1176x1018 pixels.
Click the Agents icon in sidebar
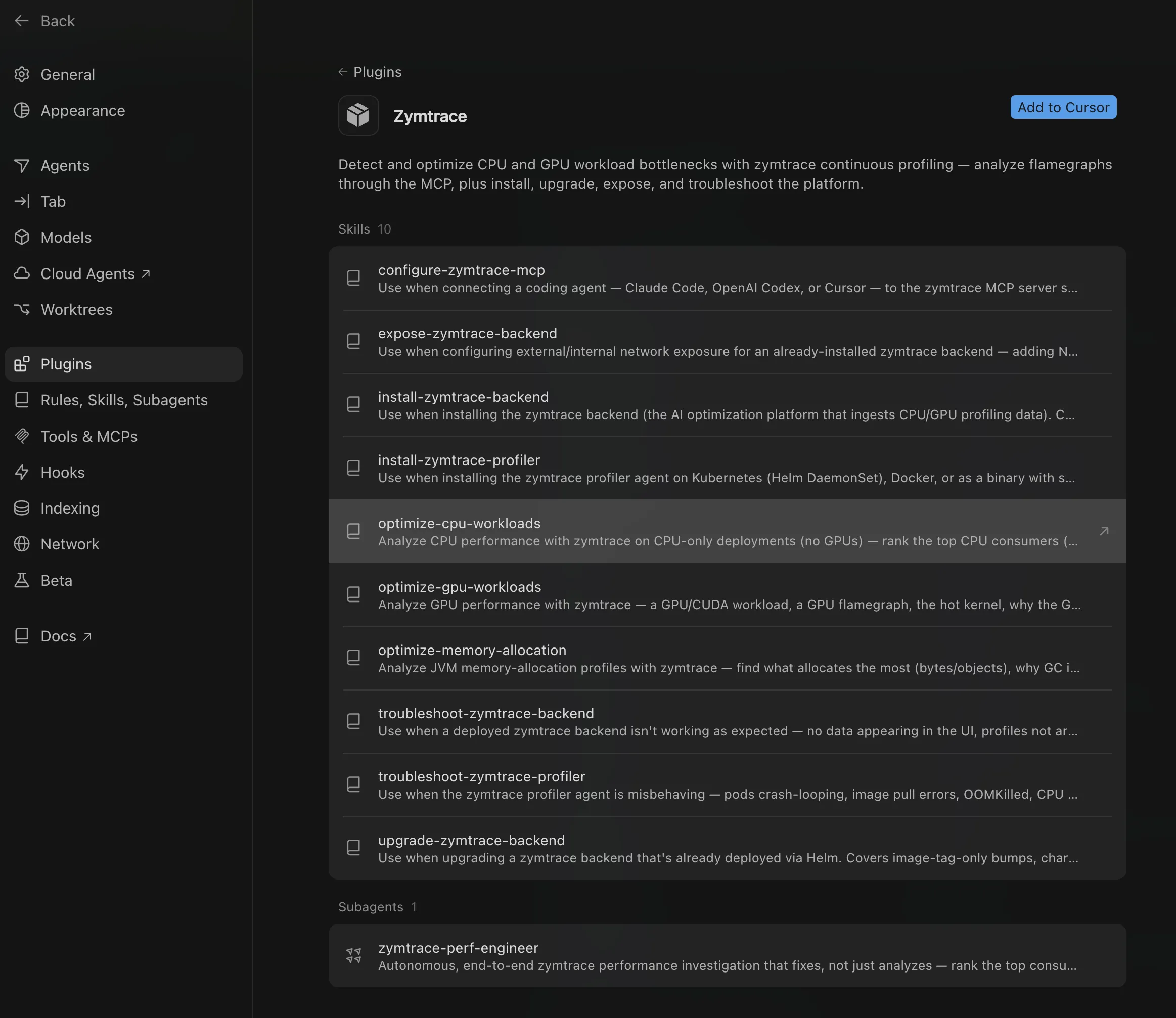22,165
